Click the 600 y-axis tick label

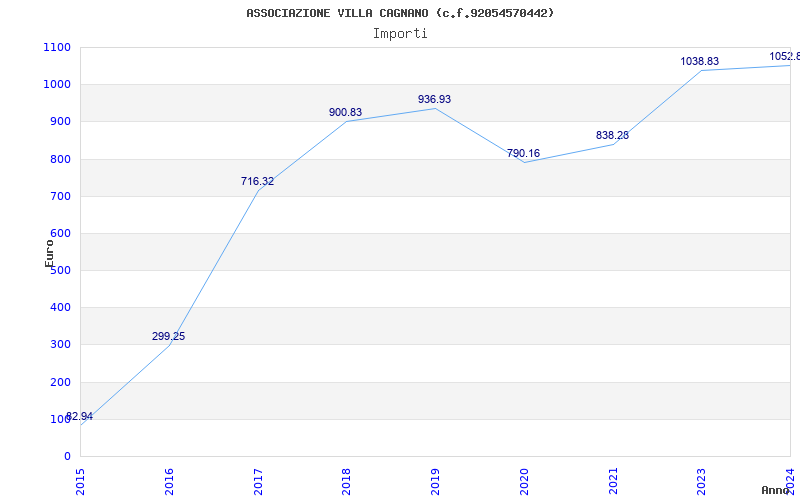[60, 234]
